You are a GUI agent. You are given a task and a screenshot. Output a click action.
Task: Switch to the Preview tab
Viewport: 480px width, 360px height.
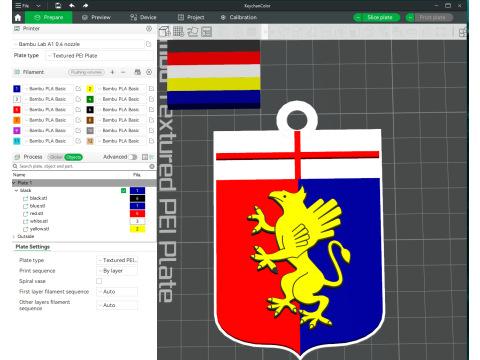pos(96,17)
